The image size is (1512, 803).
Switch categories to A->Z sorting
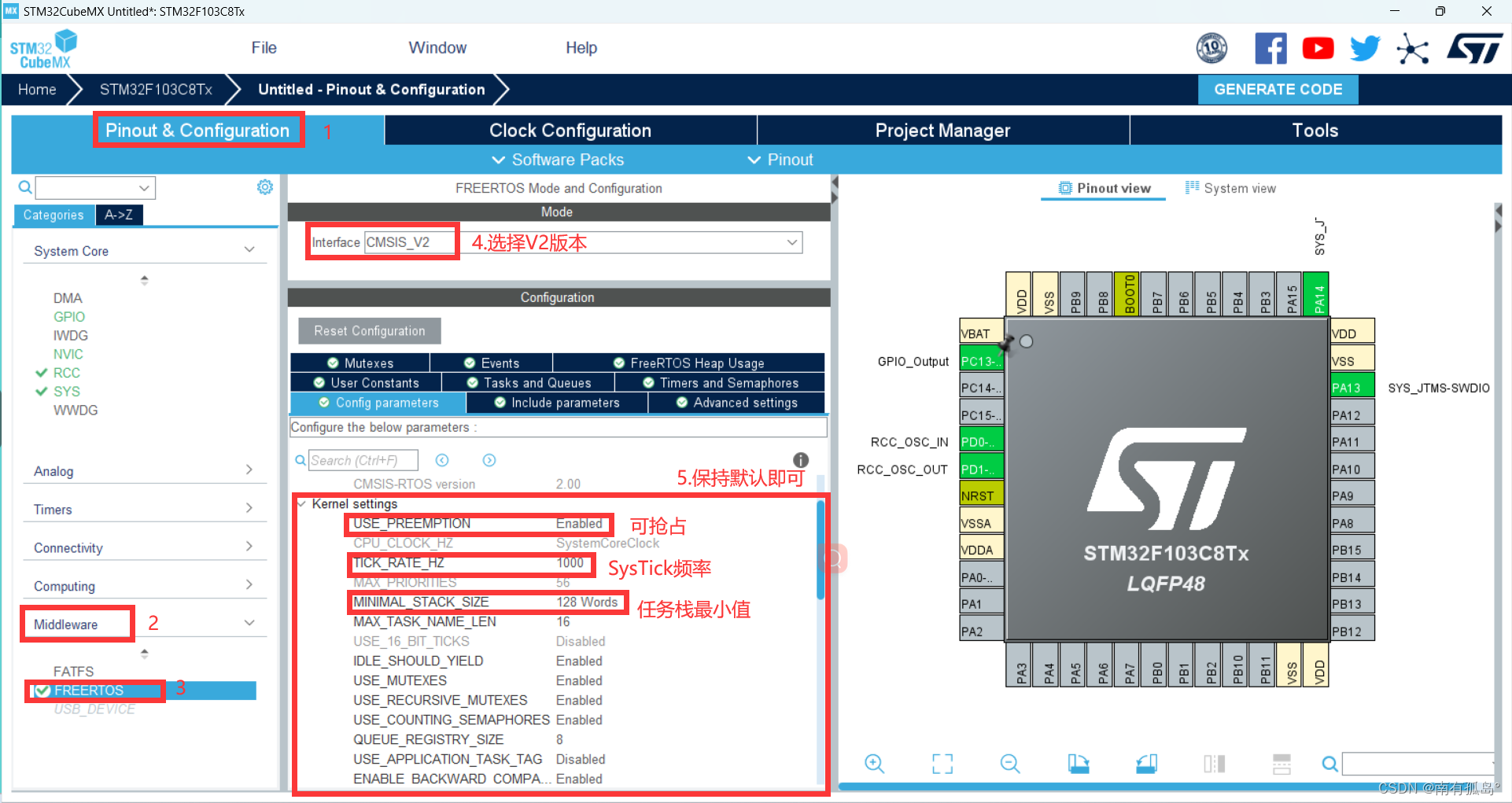coord(119,215)
